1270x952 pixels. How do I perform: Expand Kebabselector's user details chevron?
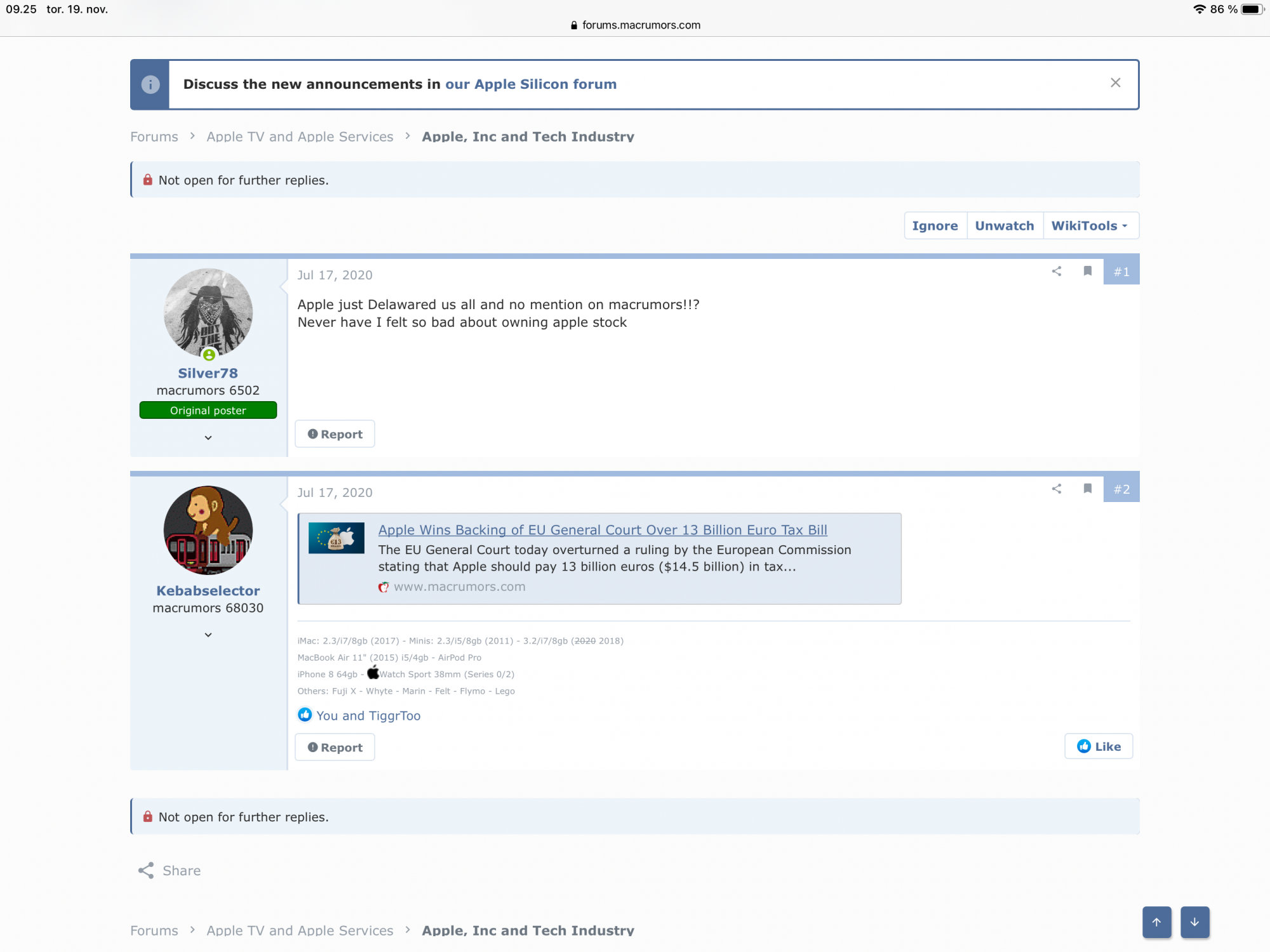click(x=208, y=635)
